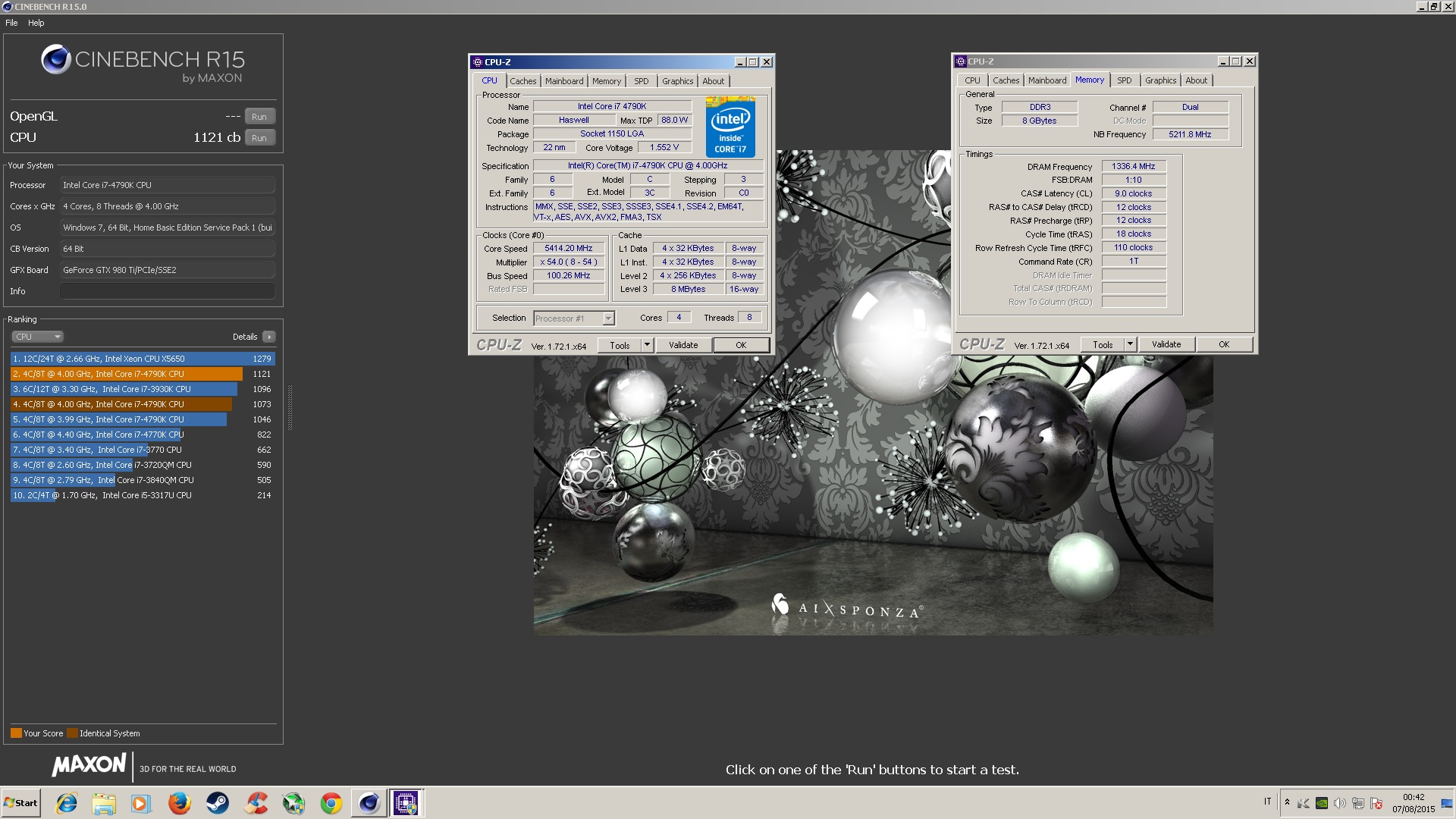Switch to CPU-Z taskbar button
This screenshot has width=1456, height=819.
(406, 803)
